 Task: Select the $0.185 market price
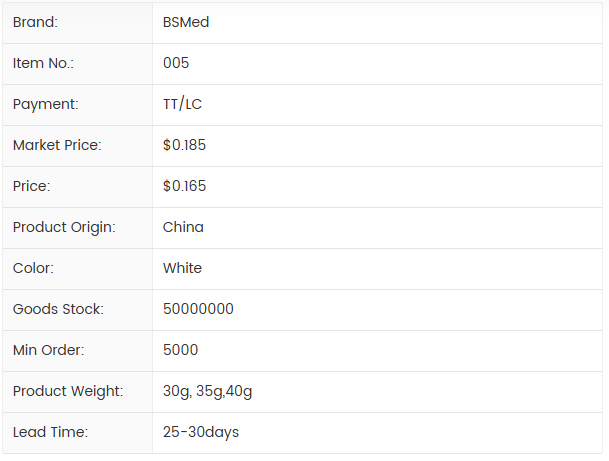pos(184,145)
